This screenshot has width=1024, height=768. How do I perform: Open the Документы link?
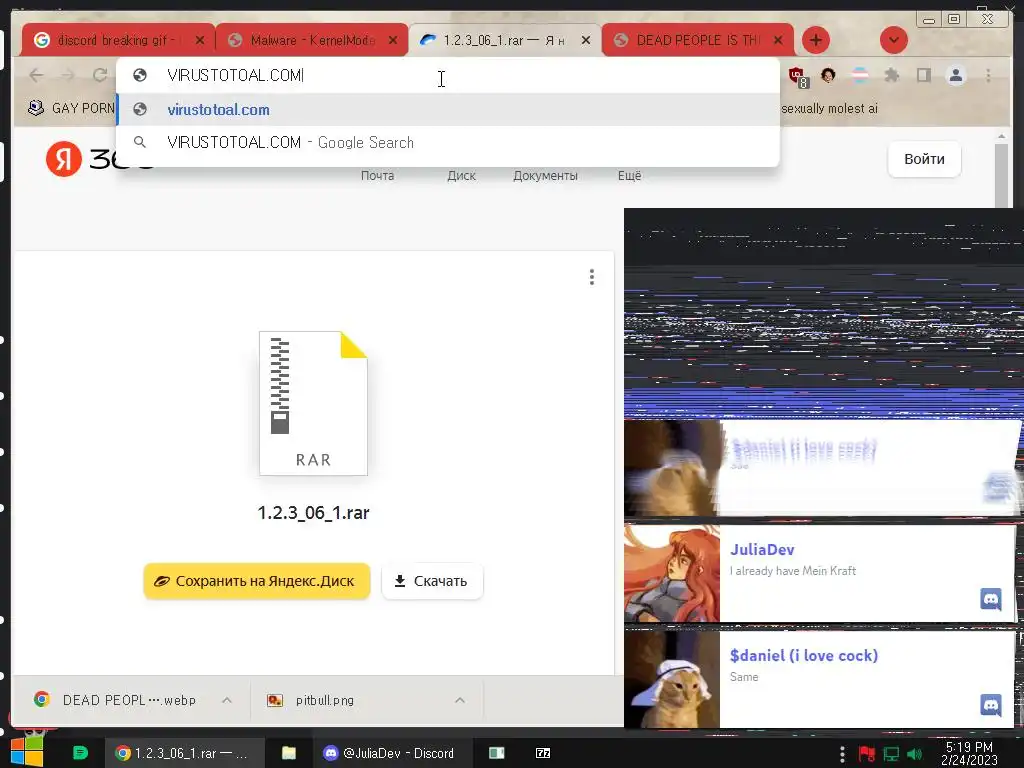tap(545, 176)
